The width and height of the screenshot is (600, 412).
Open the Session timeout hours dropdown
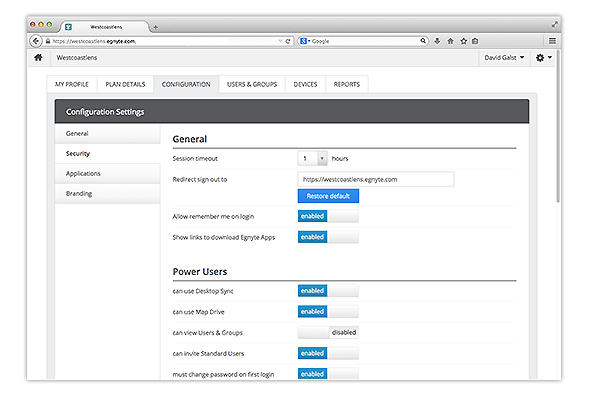tap(312, 158)
